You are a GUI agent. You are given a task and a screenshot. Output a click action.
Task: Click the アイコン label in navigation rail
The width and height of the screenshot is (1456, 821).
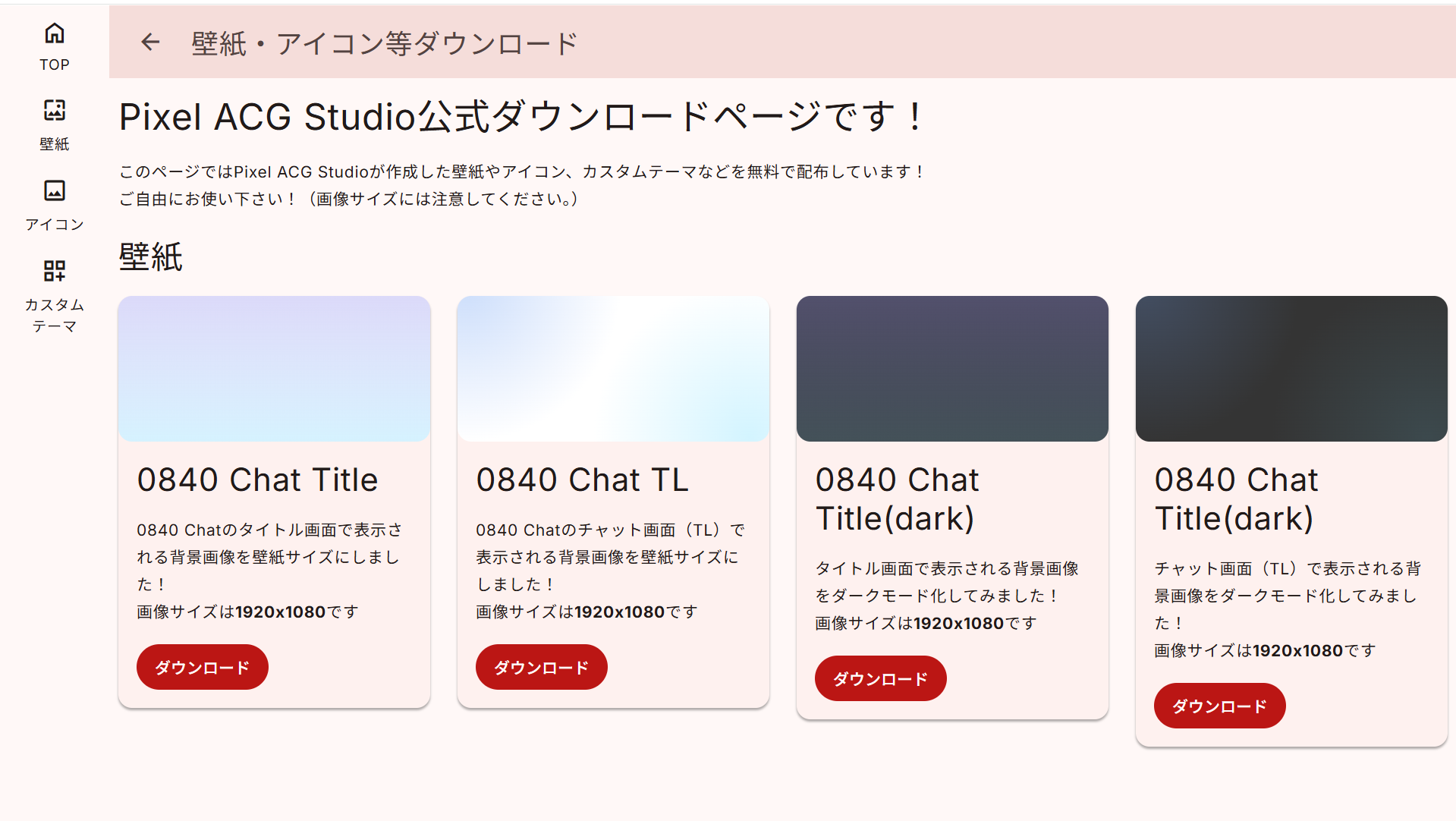pos(55,225)
